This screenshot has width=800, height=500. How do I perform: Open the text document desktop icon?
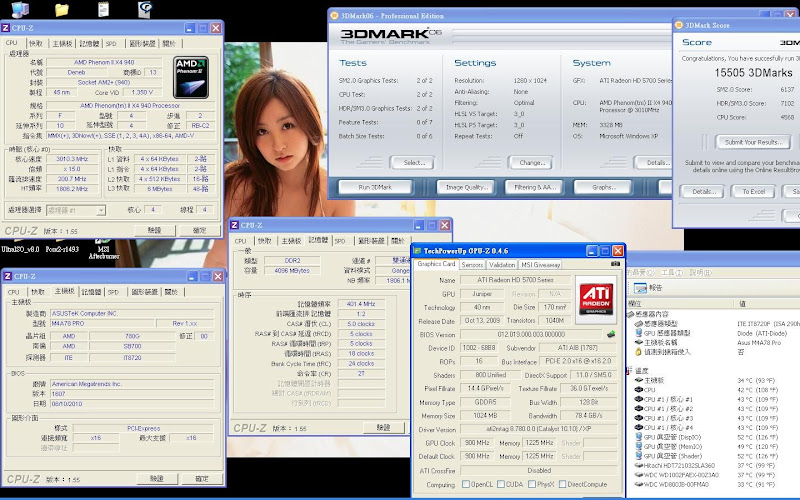[x=103, y=9]
